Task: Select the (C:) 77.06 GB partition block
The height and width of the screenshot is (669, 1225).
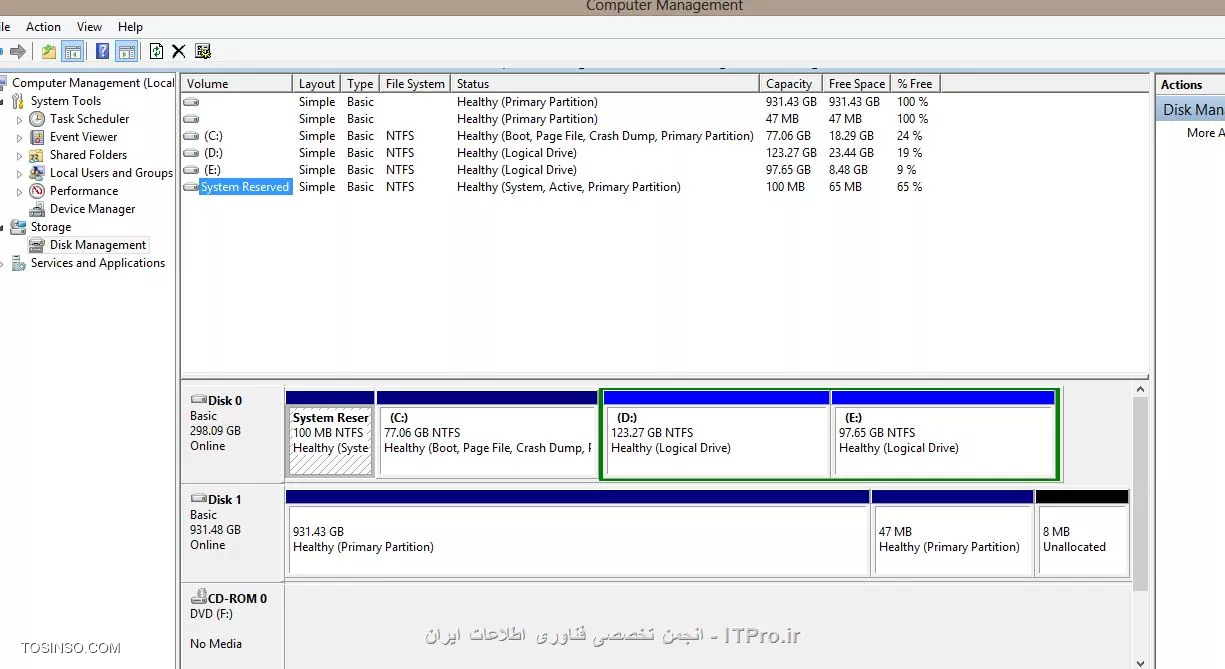Action: [486, 434]
